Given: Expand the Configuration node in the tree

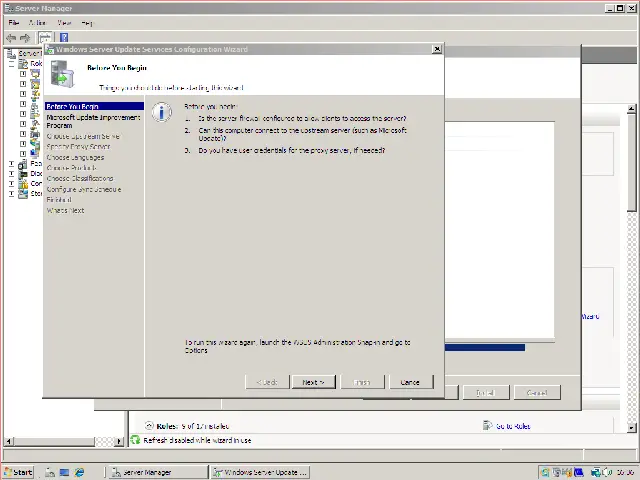Looking at the screenshot, I should [x=12, y=184].
